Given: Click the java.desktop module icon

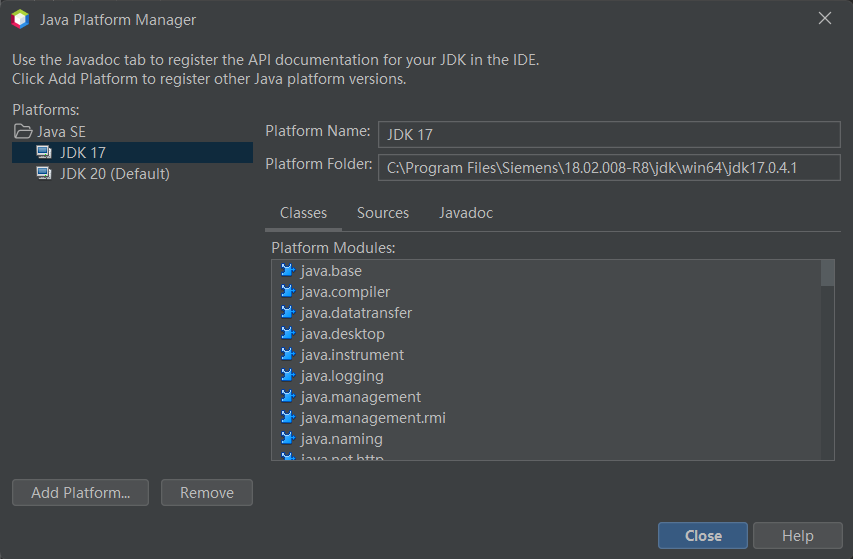Looking at the screenshot, I should tap(288, 334).
